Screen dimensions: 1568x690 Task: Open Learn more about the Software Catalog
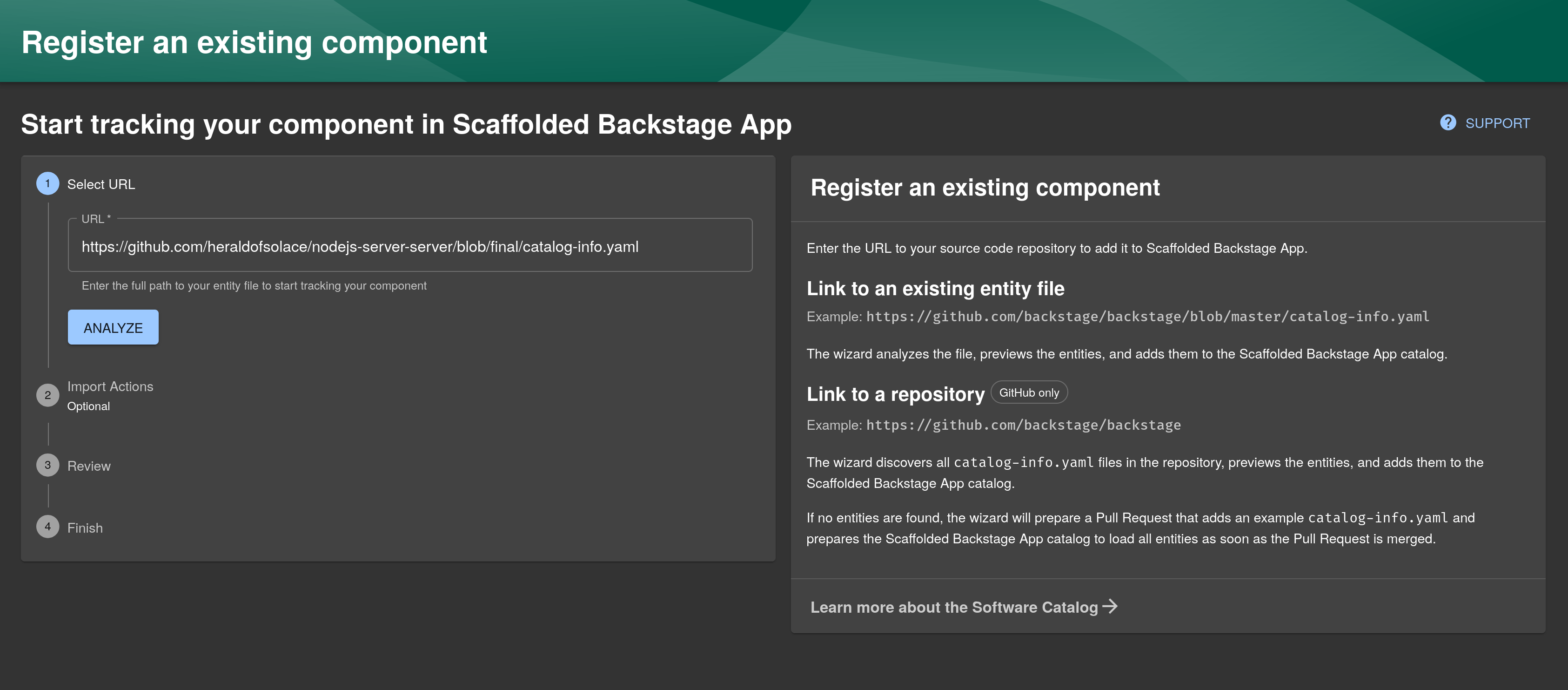point(953,607)
